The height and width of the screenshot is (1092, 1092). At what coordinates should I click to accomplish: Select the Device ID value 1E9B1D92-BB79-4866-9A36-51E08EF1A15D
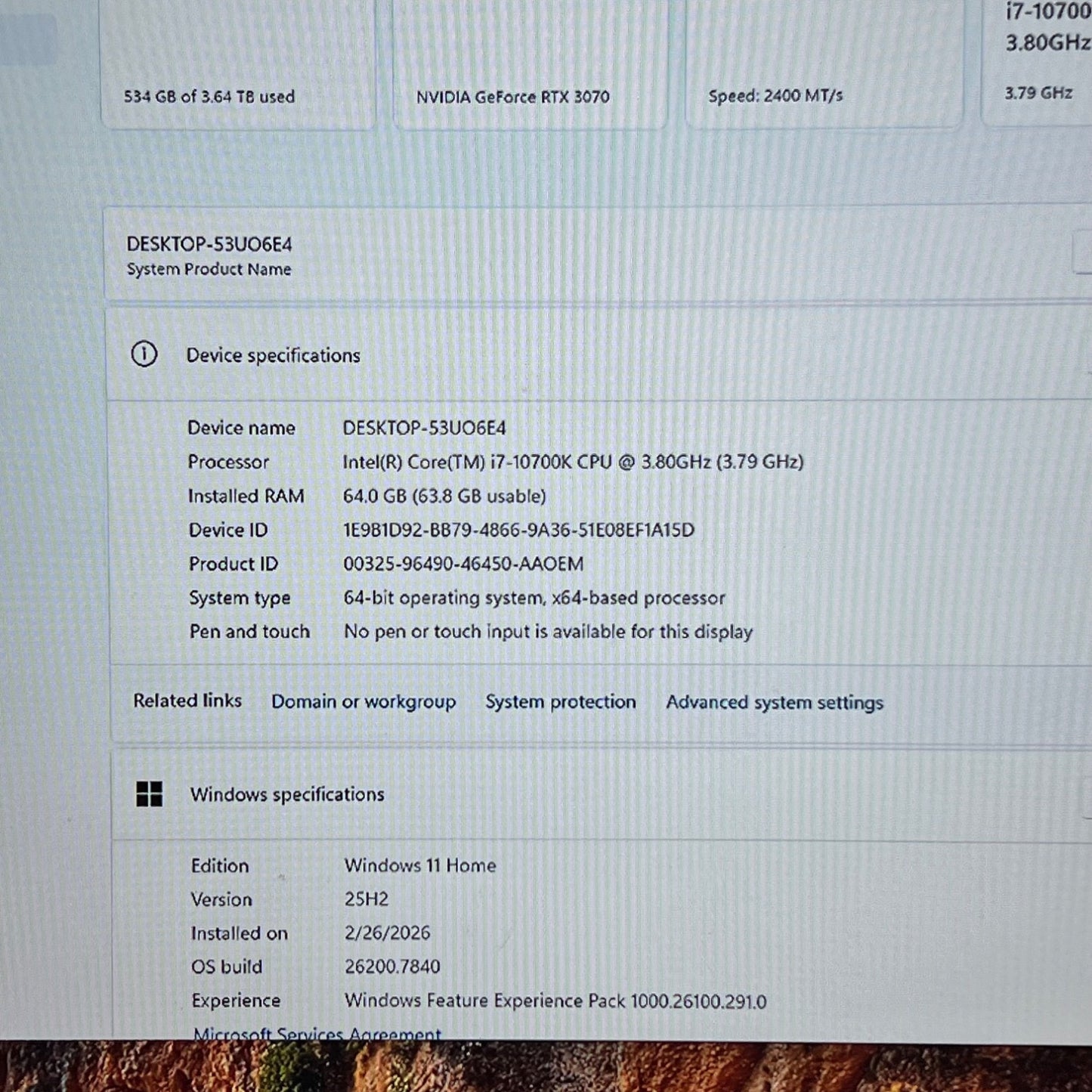pyautogui.click(x=518, y=530)
